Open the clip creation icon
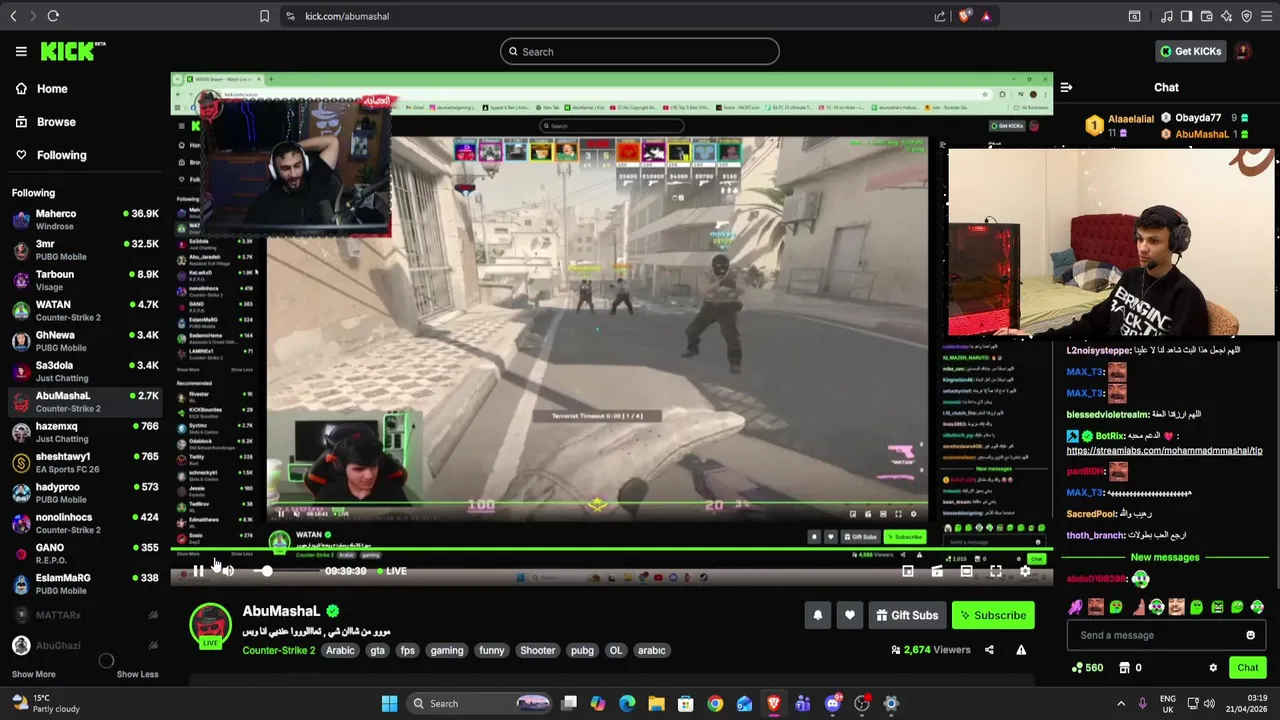 (937, 571)
